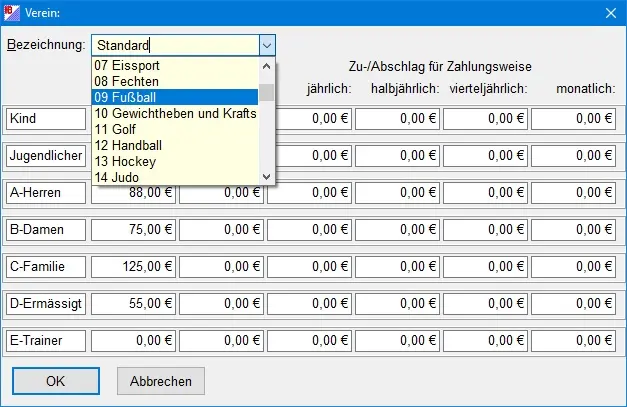Click the Abbrechen button
Screen dimensions: 627x407
pos(160,381)
